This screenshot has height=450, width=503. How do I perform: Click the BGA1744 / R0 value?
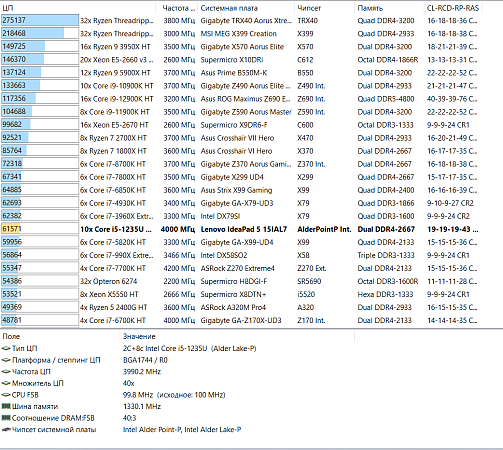coord(145,360)
